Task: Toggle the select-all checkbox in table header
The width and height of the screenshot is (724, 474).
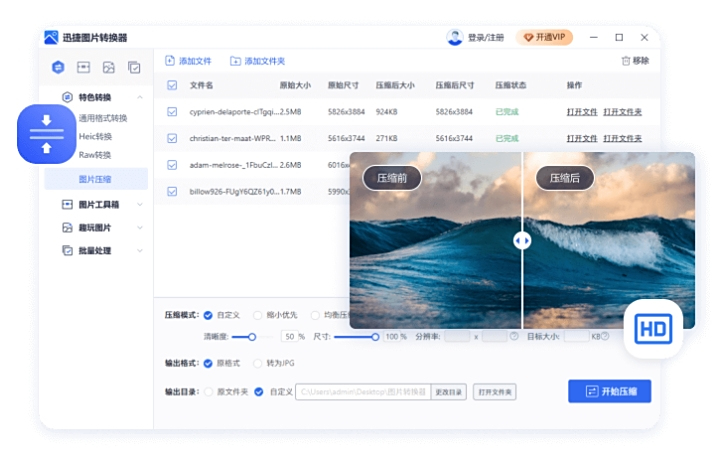Action: pos(172,86)
